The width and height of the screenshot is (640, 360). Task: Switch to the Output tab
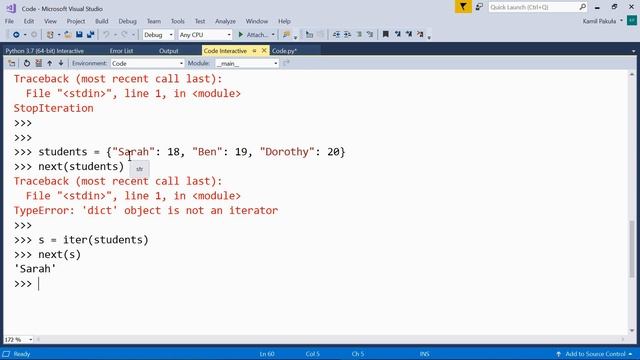[x=169, y=51]
